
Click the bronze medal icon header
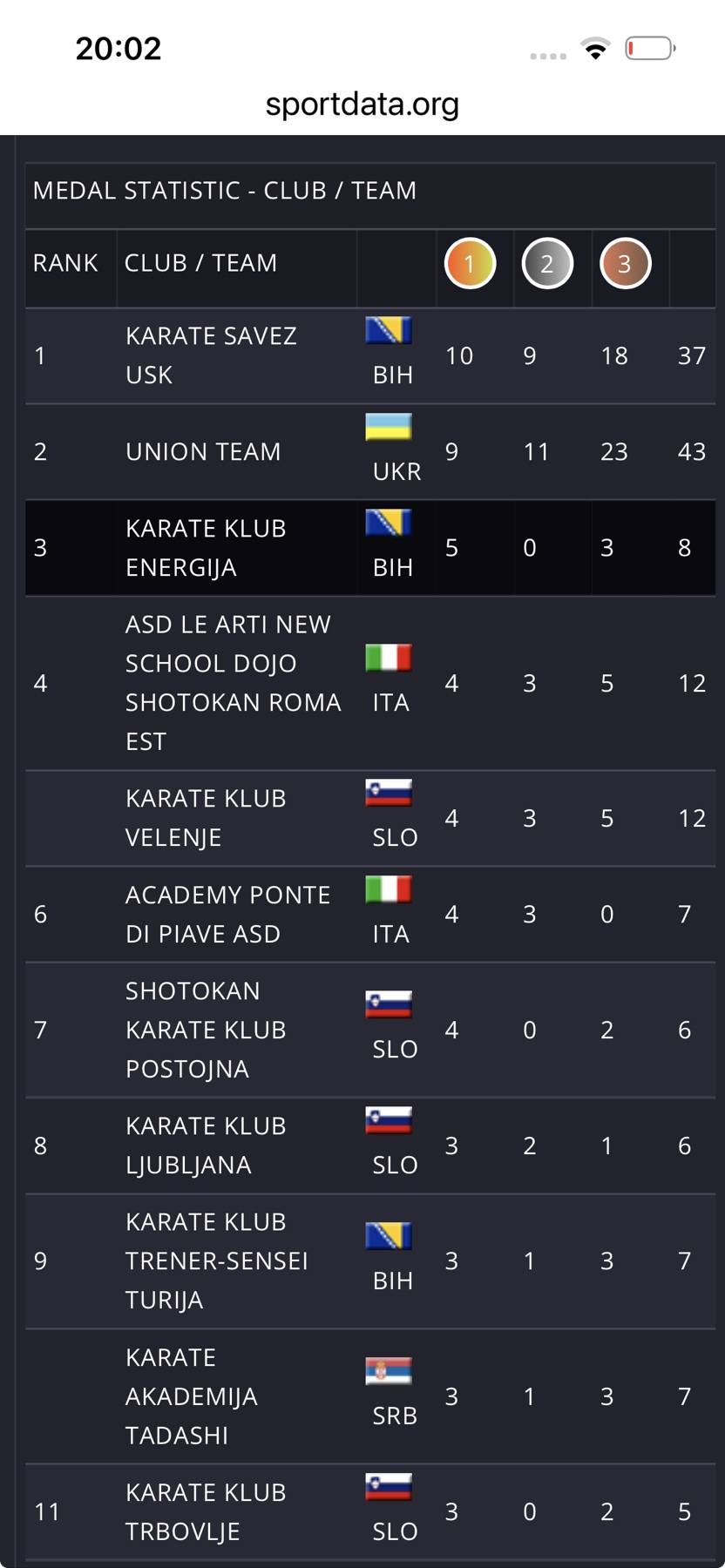(625, 263)
